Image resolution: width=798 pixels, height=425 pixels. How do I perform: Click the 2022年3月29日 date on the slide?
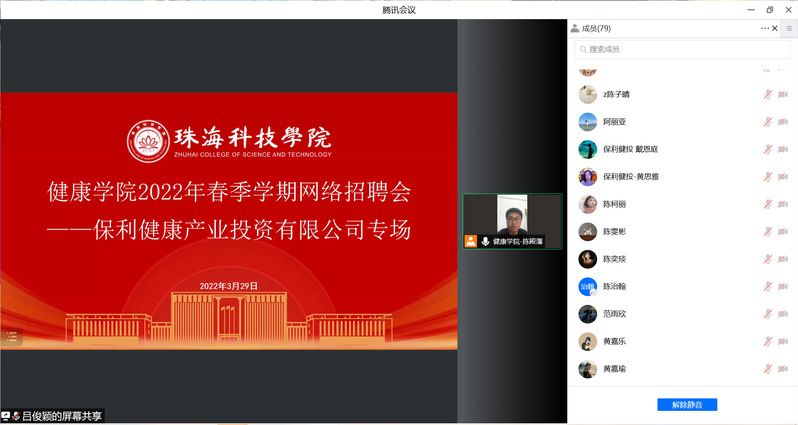click(229, 286)
